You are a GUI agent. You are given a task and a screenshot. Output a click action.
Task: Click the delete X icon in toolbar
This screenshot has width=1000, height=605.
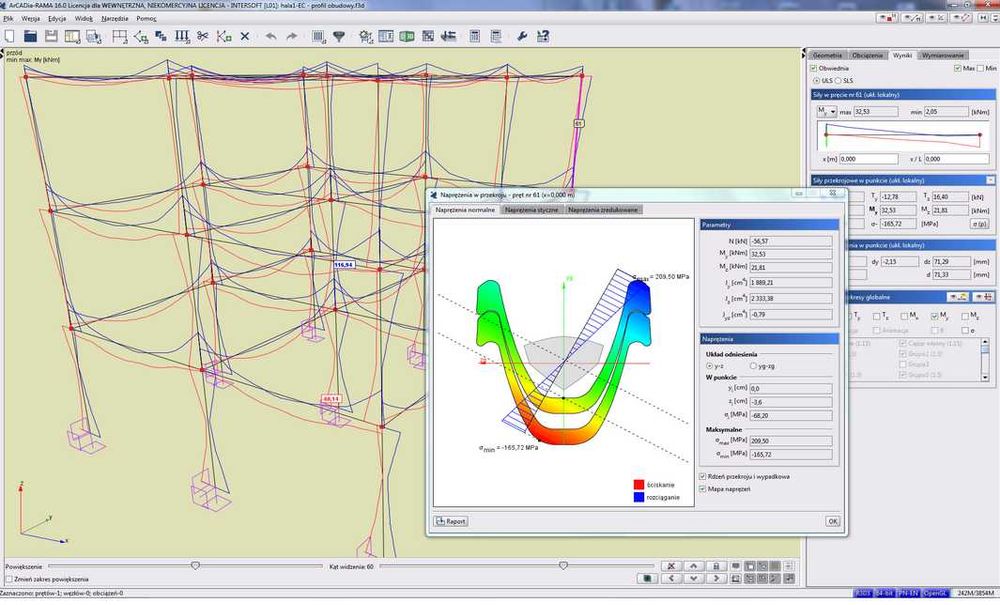(245, 36)
